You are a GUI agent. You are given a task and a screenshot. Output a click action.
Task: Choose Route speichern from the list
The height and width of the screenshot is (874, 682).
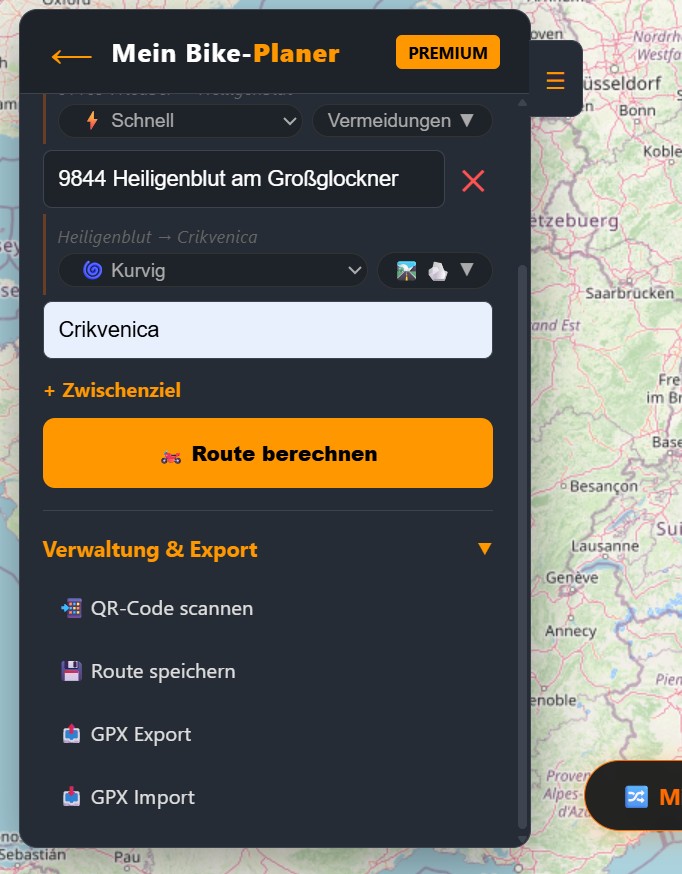click(x=163, y=671)
